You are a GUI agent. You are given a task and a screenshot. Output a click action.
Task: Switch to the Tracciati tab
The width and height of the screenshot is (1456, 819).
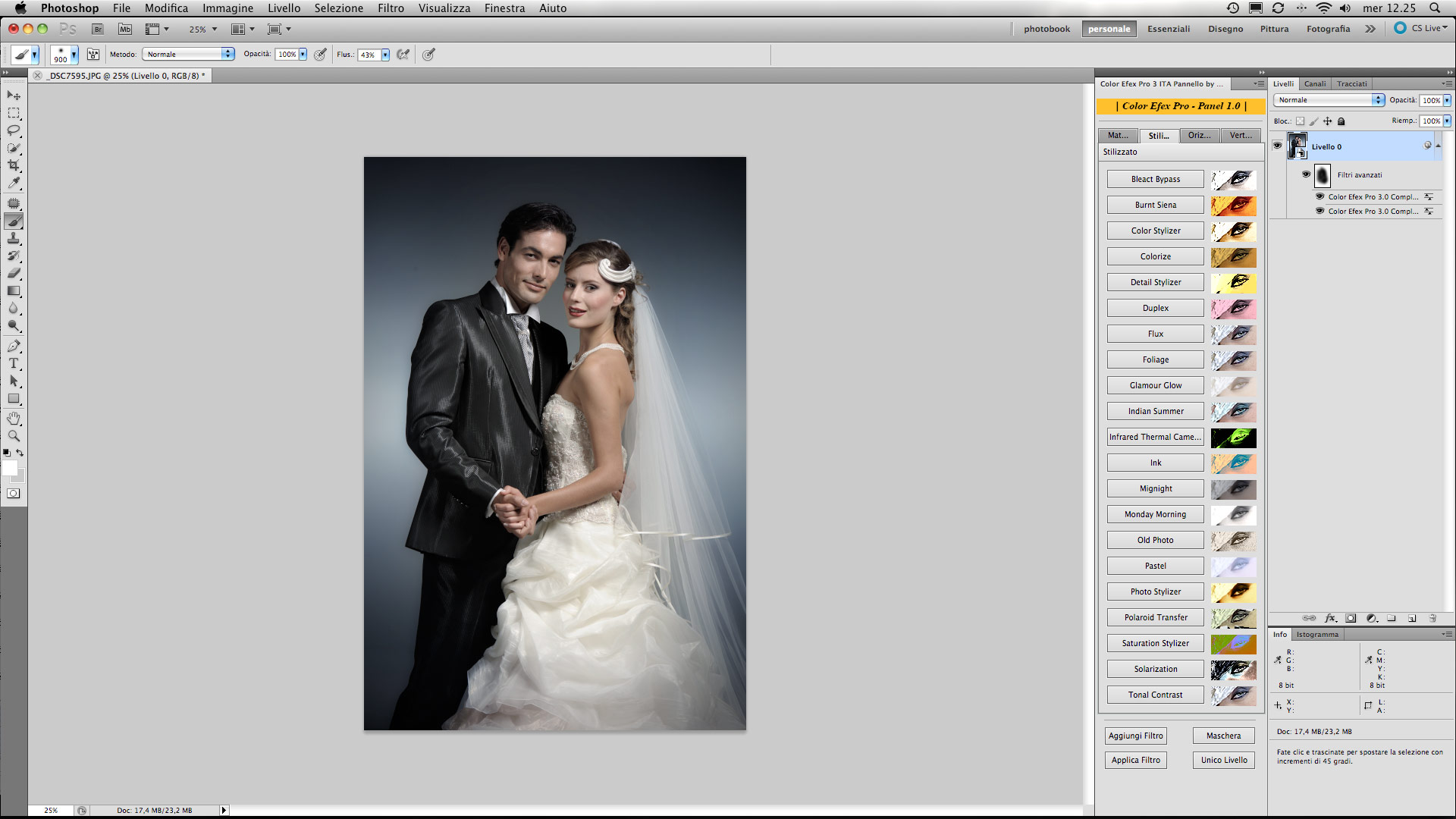[x=1351, y=83]
